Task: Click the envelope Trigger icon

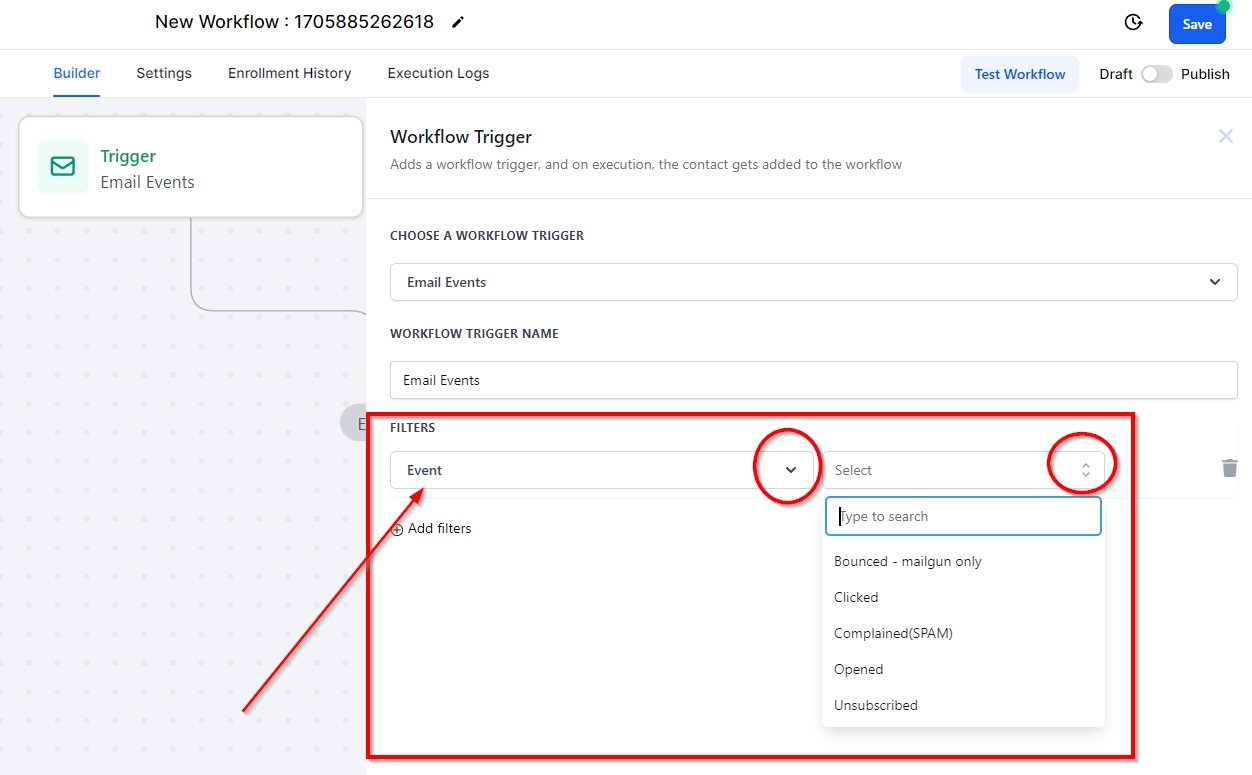Action: [x=62, y=167]
